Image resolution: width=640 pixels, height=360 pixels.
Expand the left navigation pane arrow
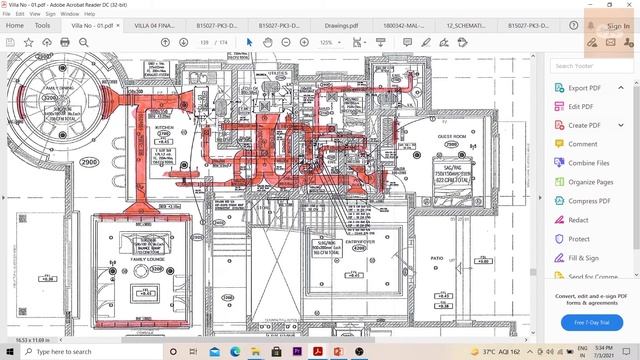pos(4,198)
